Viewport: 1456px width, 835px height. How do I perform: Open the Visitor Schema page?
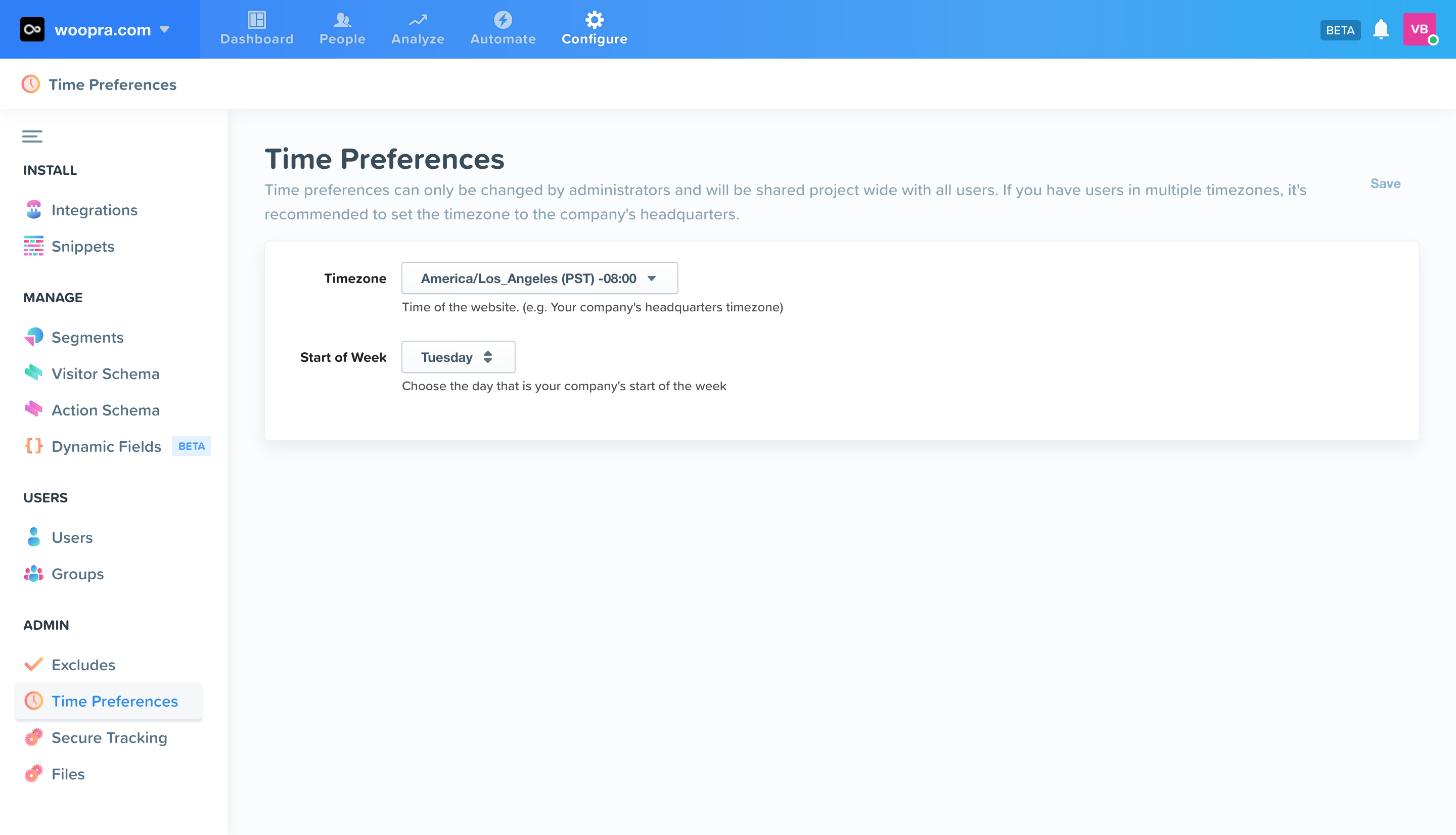[x=106, y=374]
